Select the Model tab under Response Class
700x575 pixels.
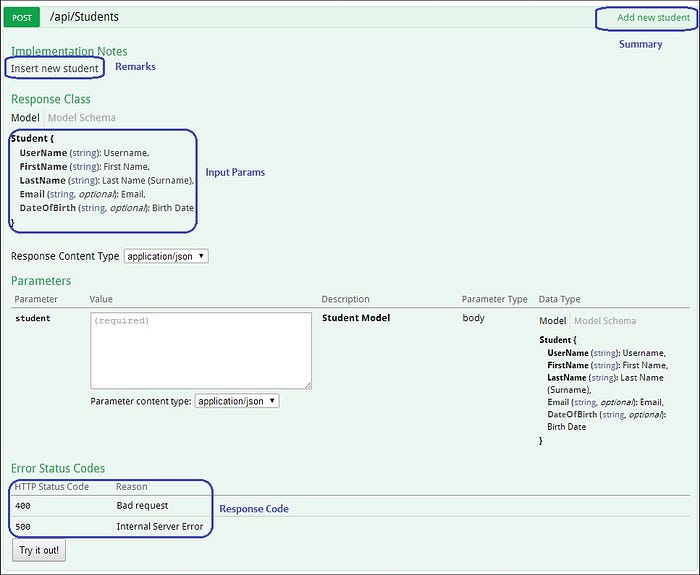[25, 118]
